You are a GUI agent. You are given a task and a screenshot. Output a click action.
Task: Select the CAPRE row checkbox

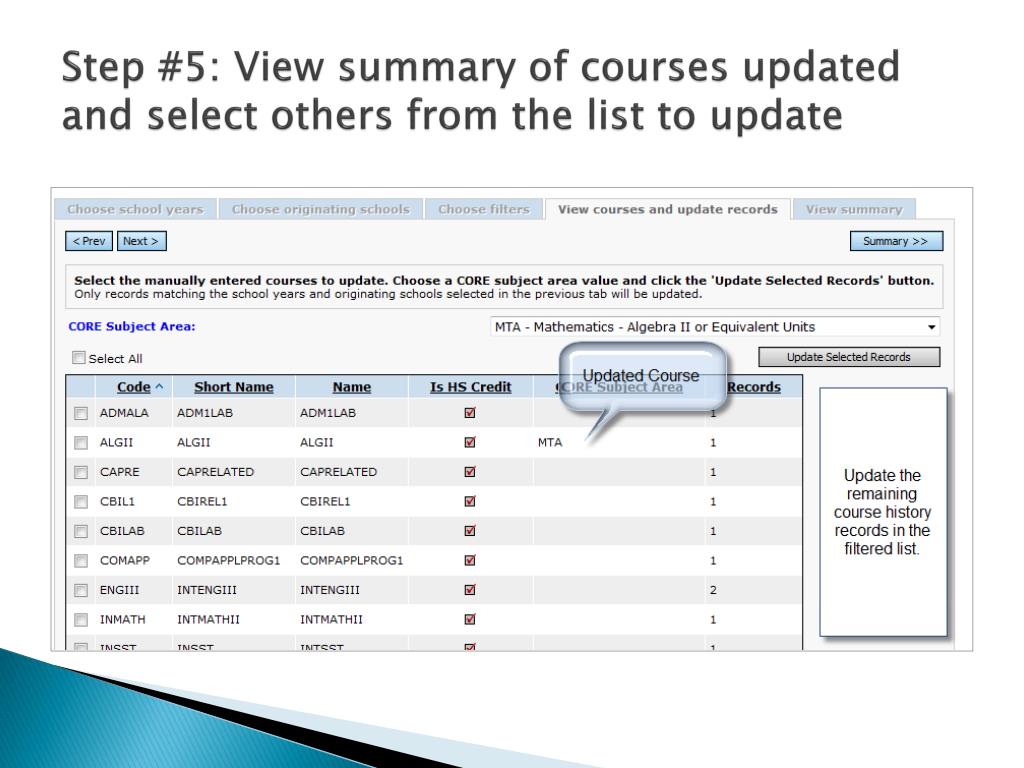coord(81,472)
